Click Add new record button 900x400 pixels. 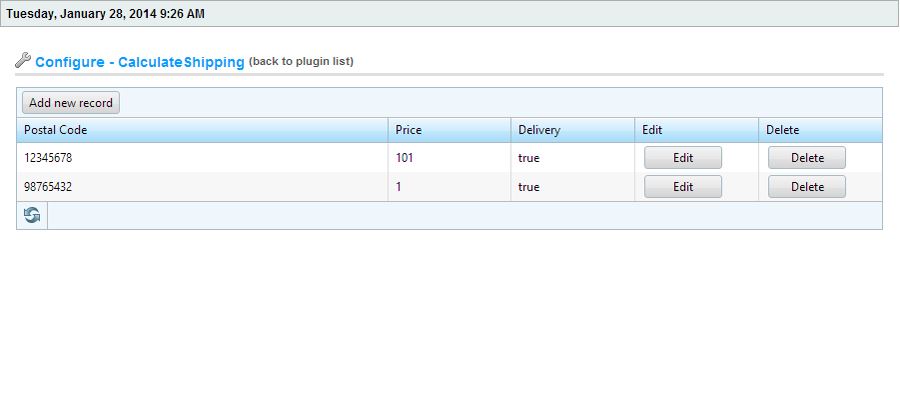(71, 103)
